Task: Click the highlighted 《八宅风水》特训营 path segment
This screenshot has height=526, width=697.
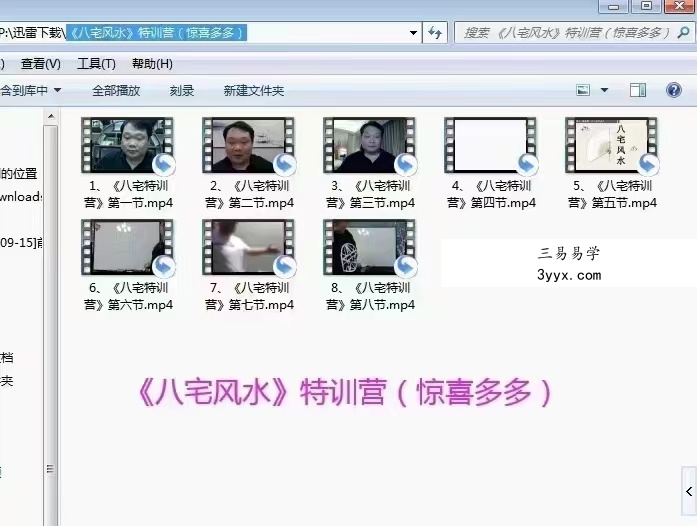Action: click(x=156, y=33)
